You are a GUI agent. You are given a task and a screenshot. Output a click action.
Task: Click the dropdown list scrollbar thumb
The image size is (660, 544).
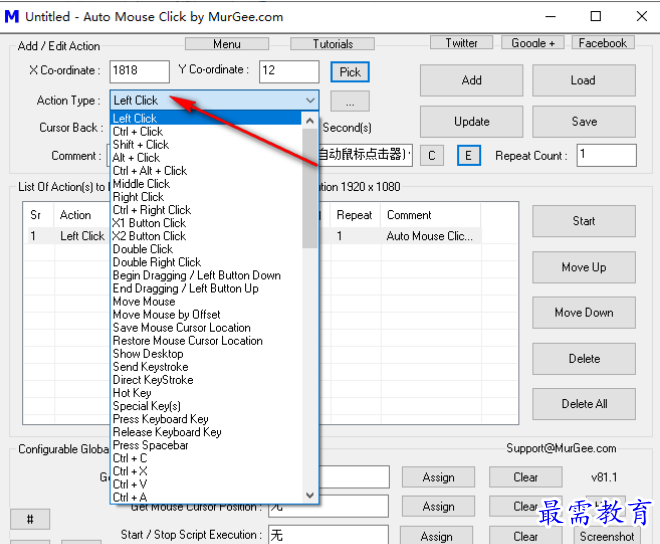pyautogui.click(x=310, y=188)
